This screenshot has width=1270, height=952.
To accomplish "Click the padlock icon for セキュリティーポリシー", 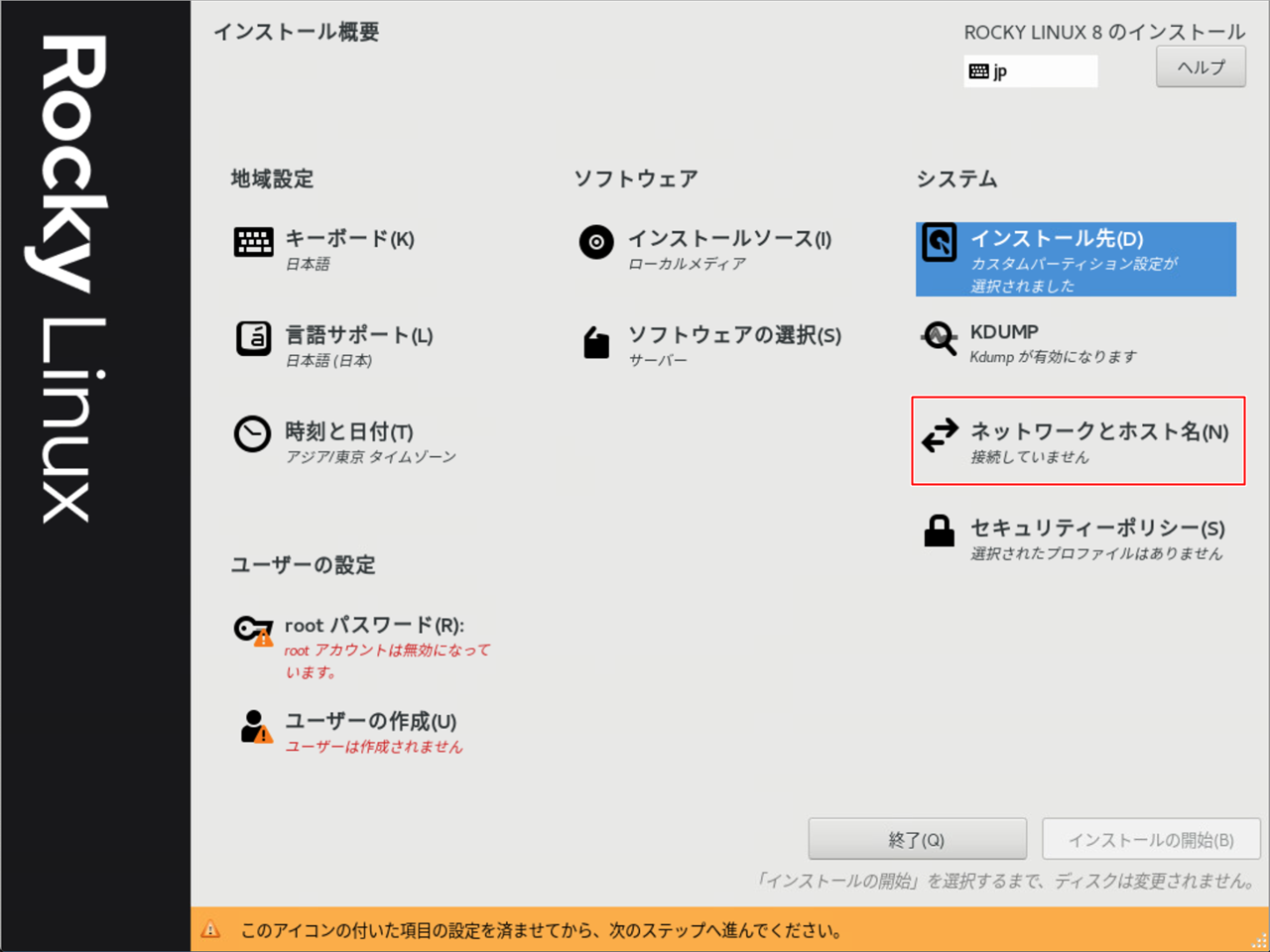I will [x=939, y=531].
